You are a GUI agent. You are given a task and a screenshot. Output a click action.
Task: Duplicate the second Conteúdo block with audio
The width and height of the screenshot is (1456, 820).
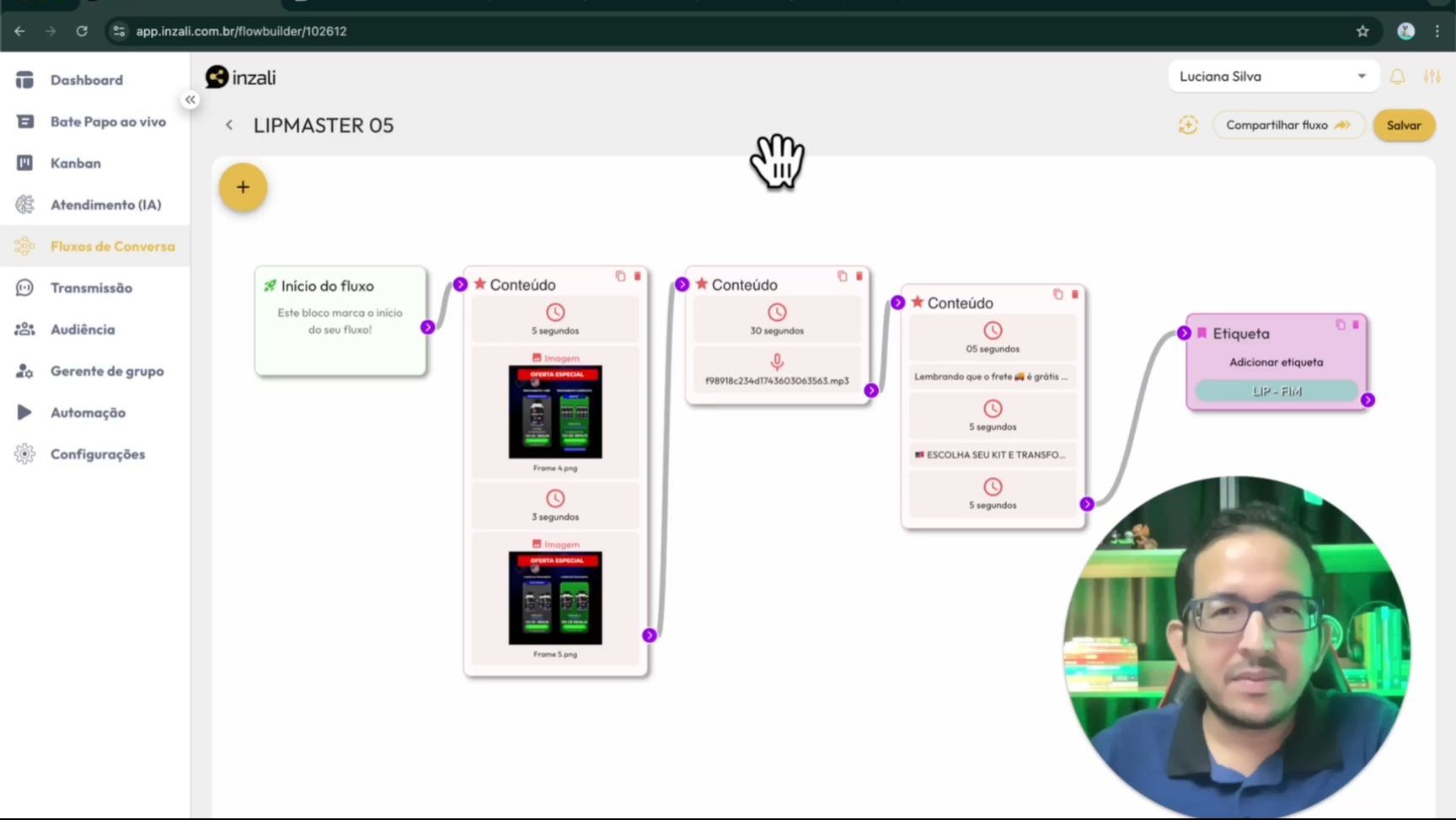tap(842, 276)
